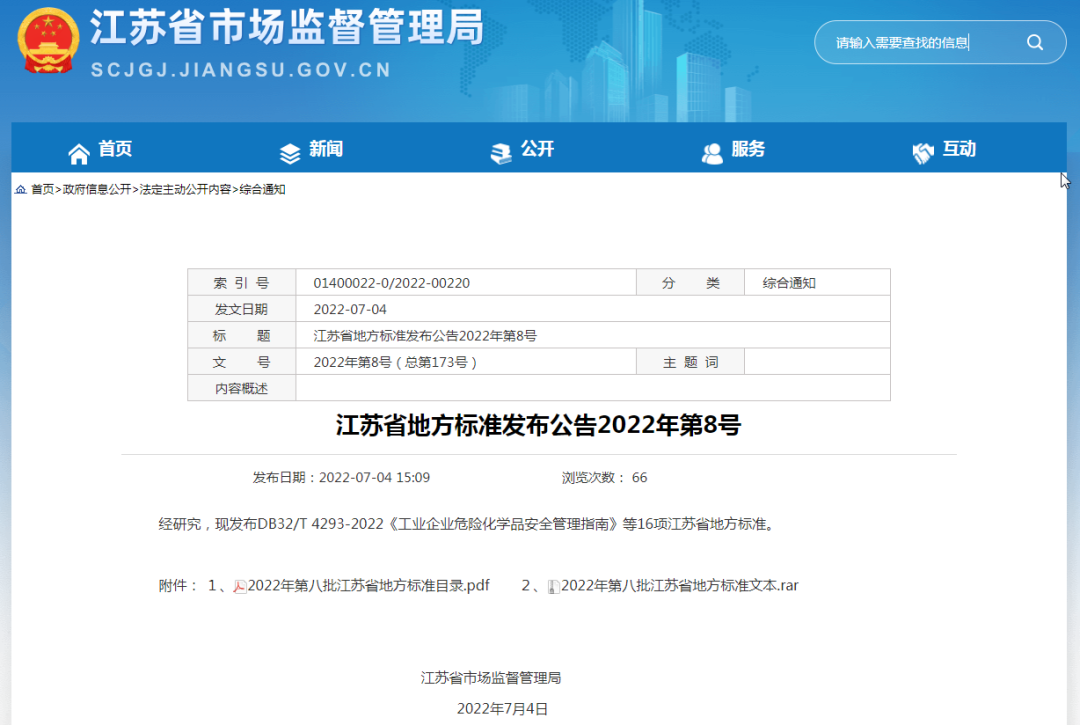Download 2022年第八批江苏省地方标准目录.pdf
This screenshot has height=725, width=1080.
(x=368, y=585)
